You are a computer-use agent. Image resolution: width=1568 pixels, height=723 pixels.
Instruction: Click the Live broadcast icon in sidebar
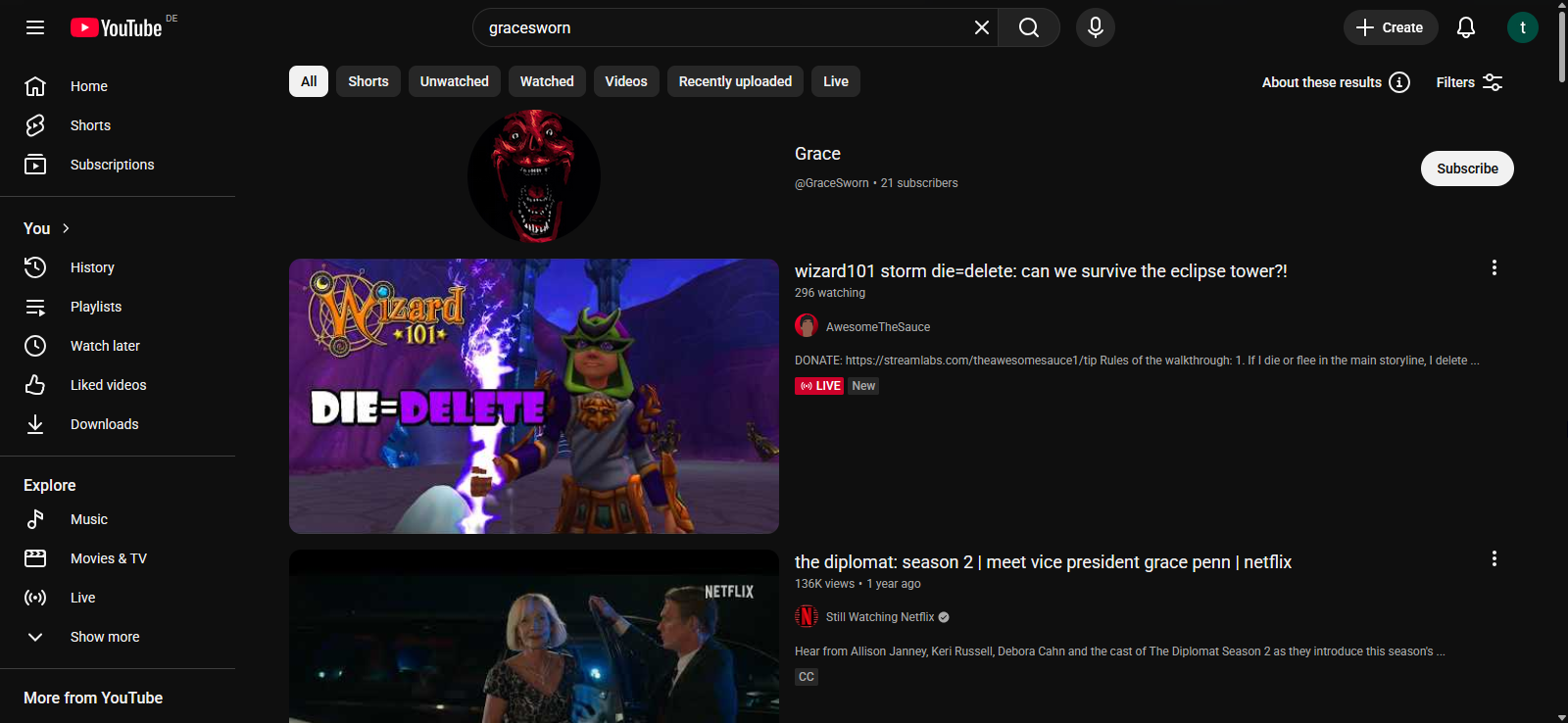click(x=35, y=598)
